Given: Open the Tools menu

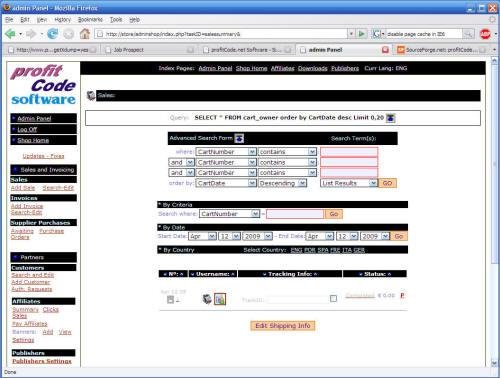Looking at the screenshot, I should (116, 20).
